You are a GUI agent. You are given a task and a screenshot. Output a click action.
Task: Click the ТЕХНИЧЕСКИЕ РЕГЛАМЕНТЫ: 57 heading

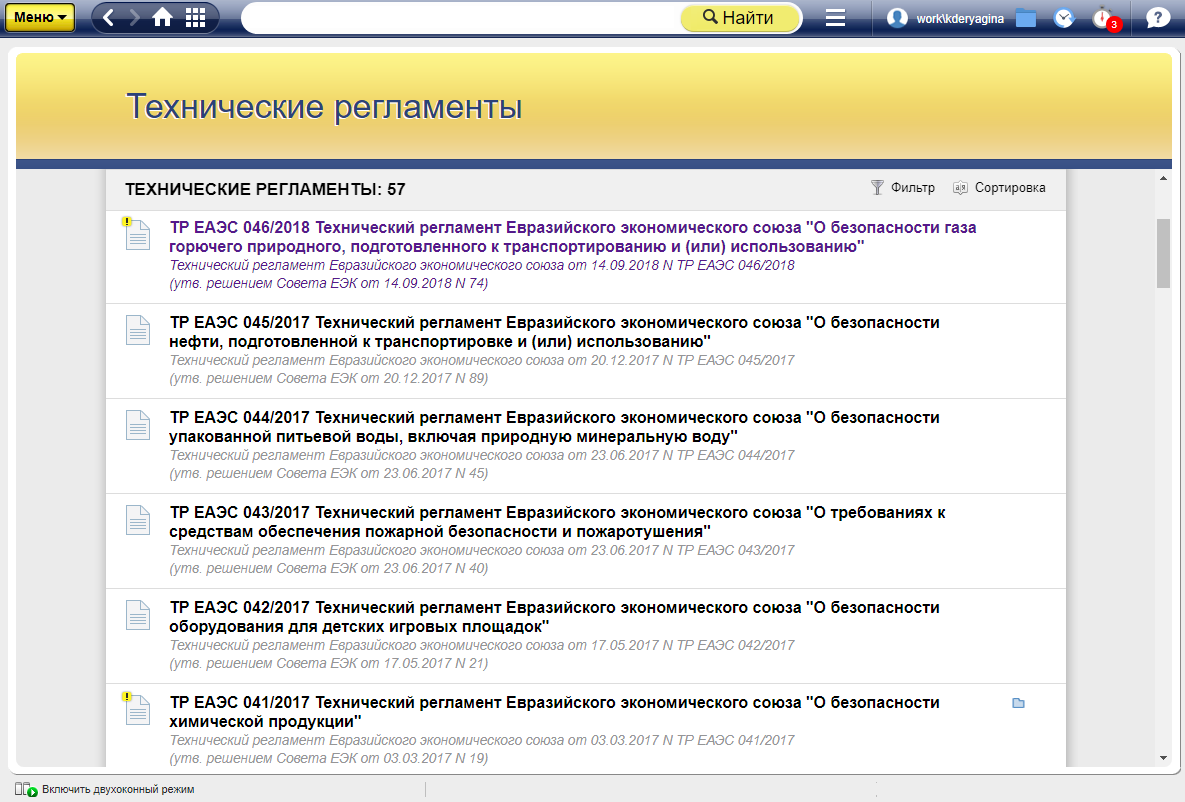[x=265, y=190]
